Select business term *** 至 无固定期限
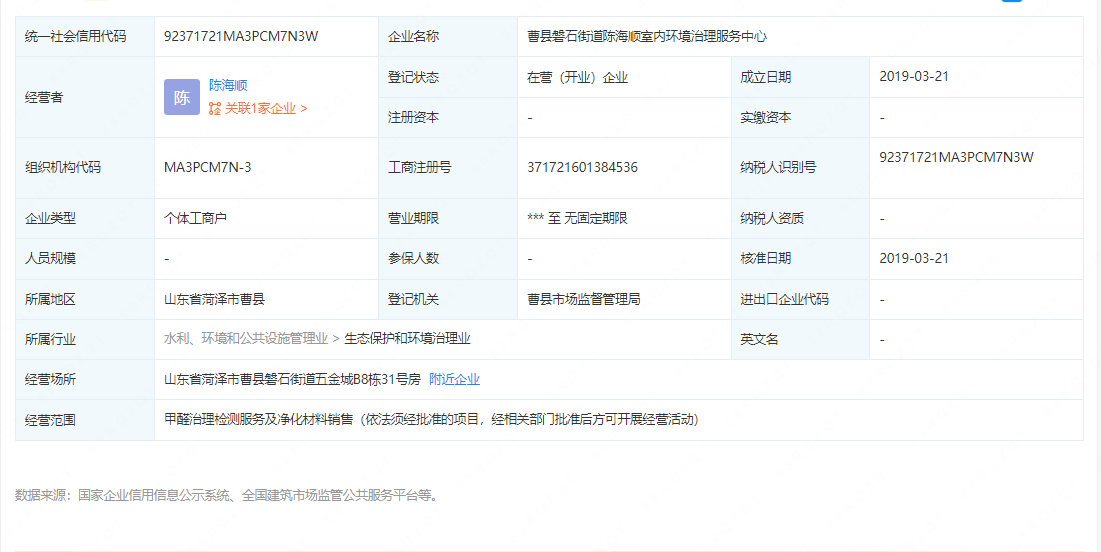 click(x=577, y=218)
